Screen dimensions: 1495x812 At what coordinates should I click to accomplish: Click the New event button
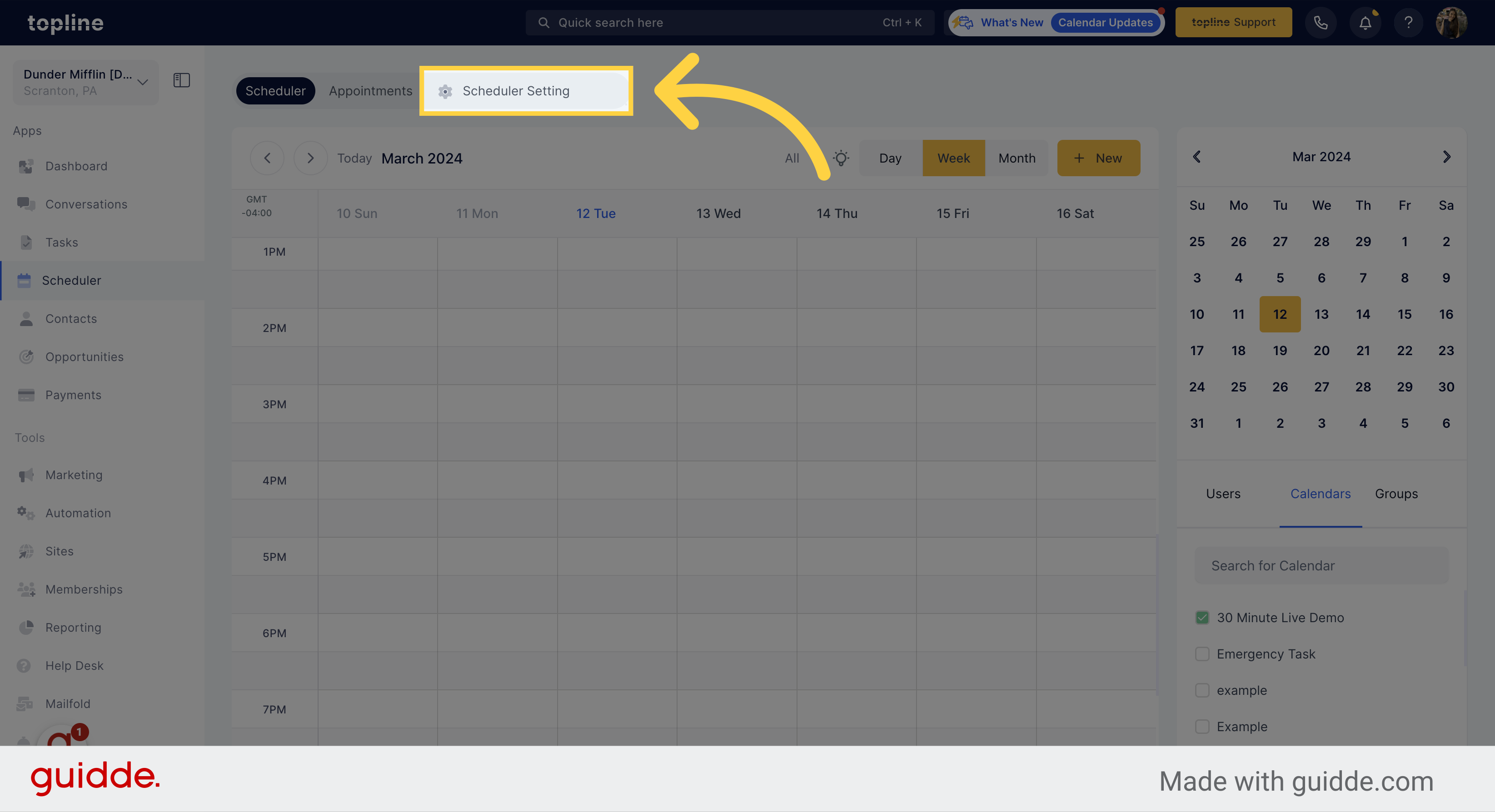1098,157
